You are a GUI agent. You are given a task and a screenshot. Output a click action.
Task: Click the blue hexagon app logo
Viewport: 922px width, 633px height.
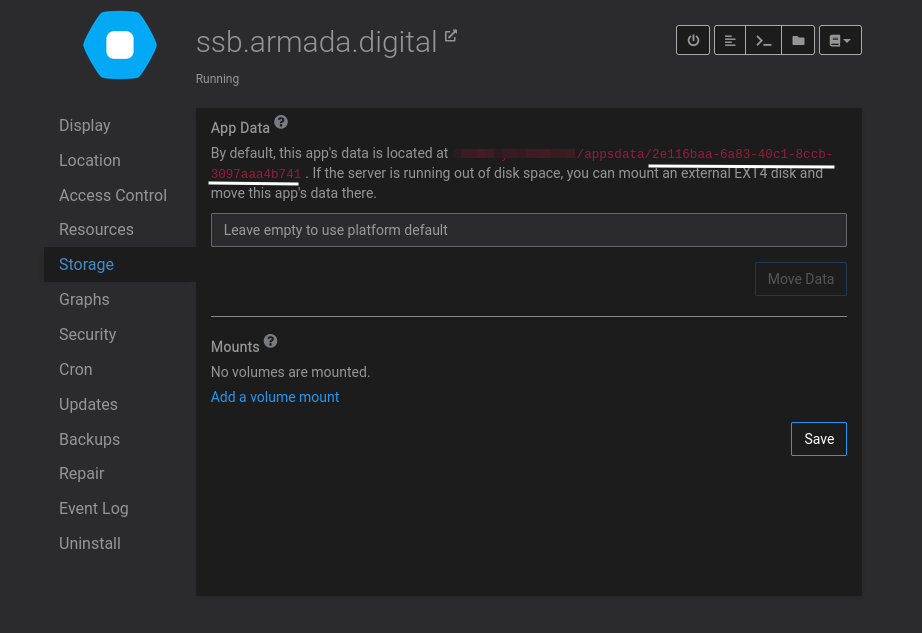[x=120, y=45]
